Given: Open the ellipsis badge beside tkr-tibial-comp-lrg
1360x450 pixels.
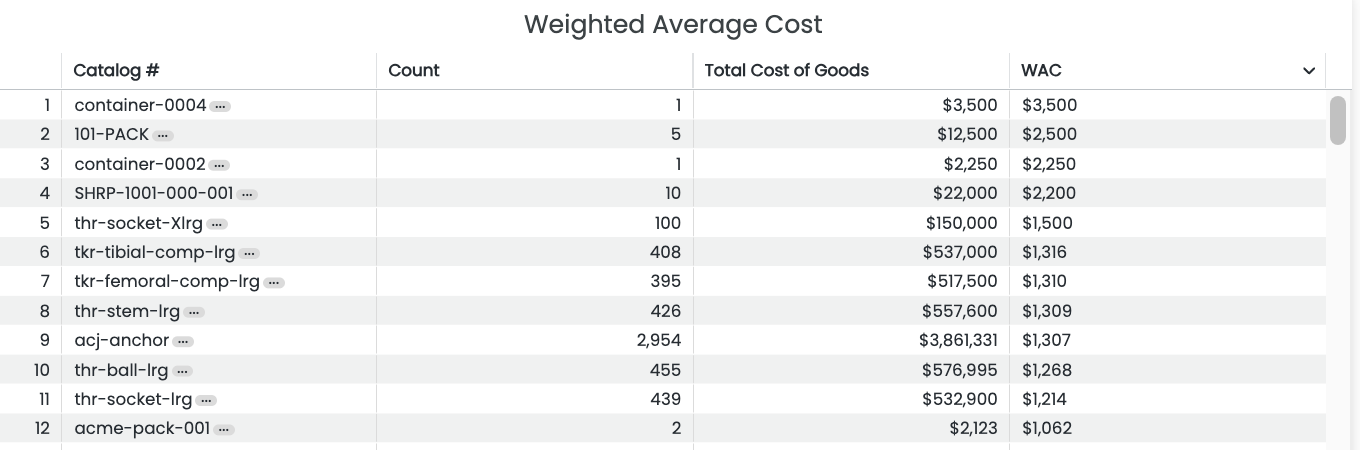Looking at the screenshot, I should 249,253.
